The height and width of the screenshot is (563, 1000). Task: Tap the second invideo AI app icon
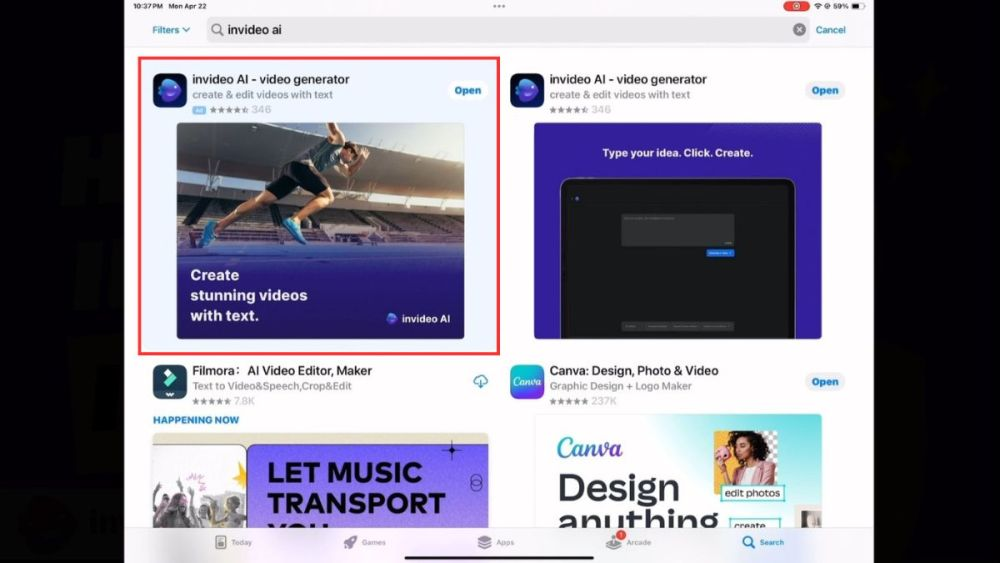(527, 90)
